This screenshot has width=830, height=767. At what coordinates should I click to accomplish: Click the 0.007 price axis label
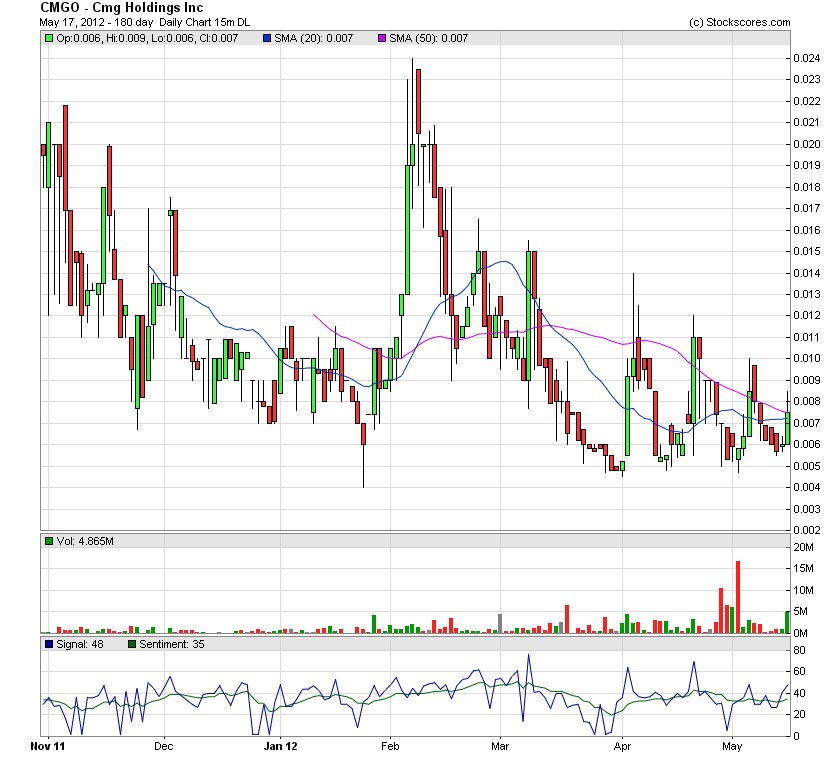807,423
